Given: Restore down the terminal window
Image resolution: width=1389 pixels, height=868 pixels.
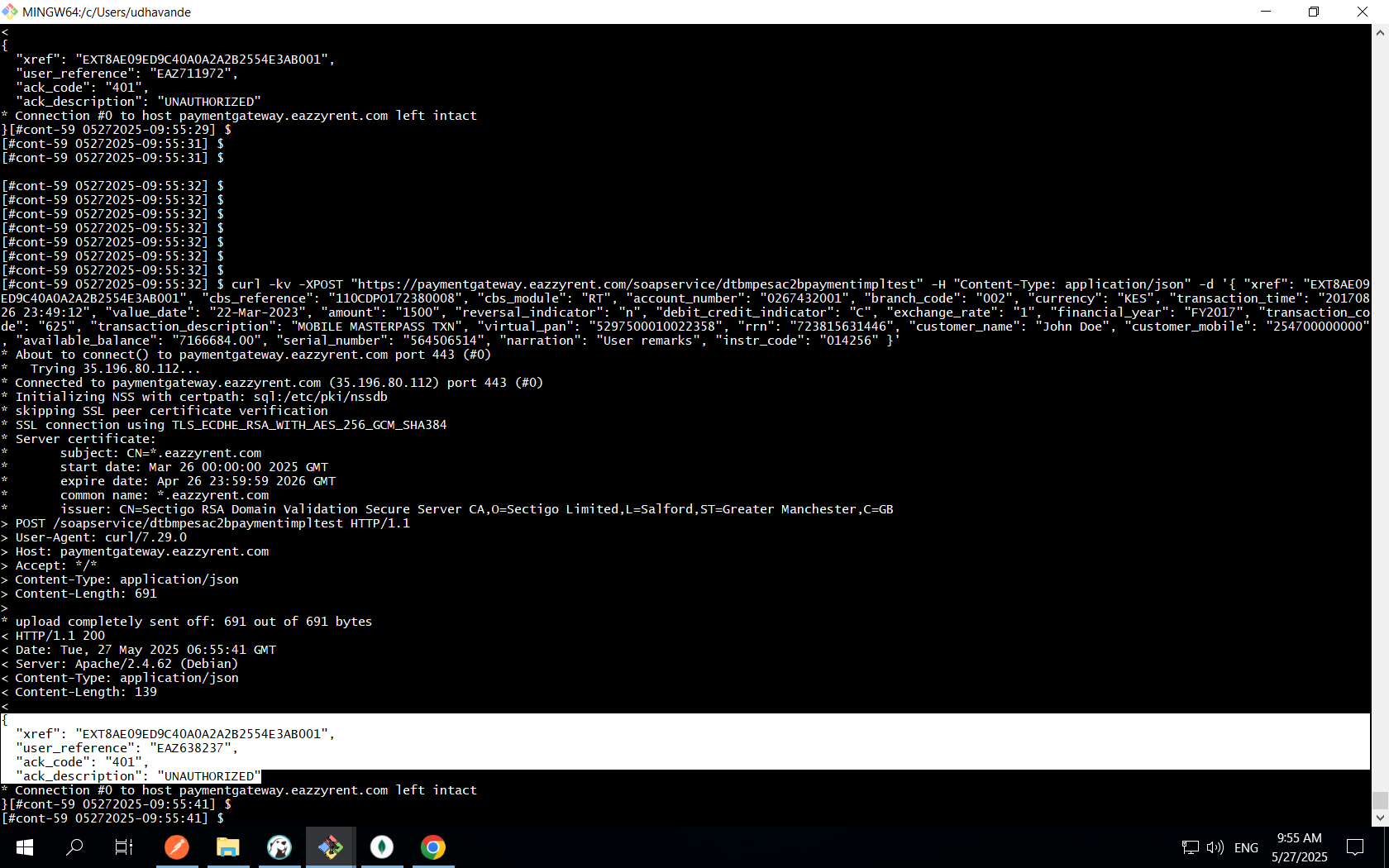Looking at the screenshot, I should click(1314, 12).
